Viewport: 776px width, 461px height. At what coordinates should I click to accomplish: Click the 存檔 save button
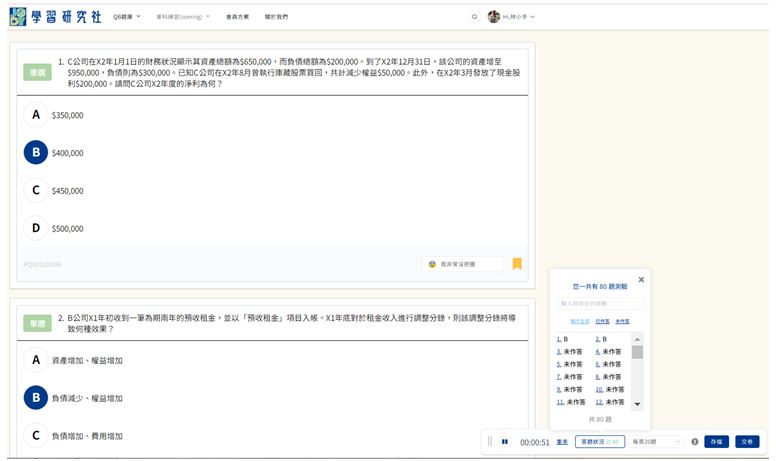(716, 441)
